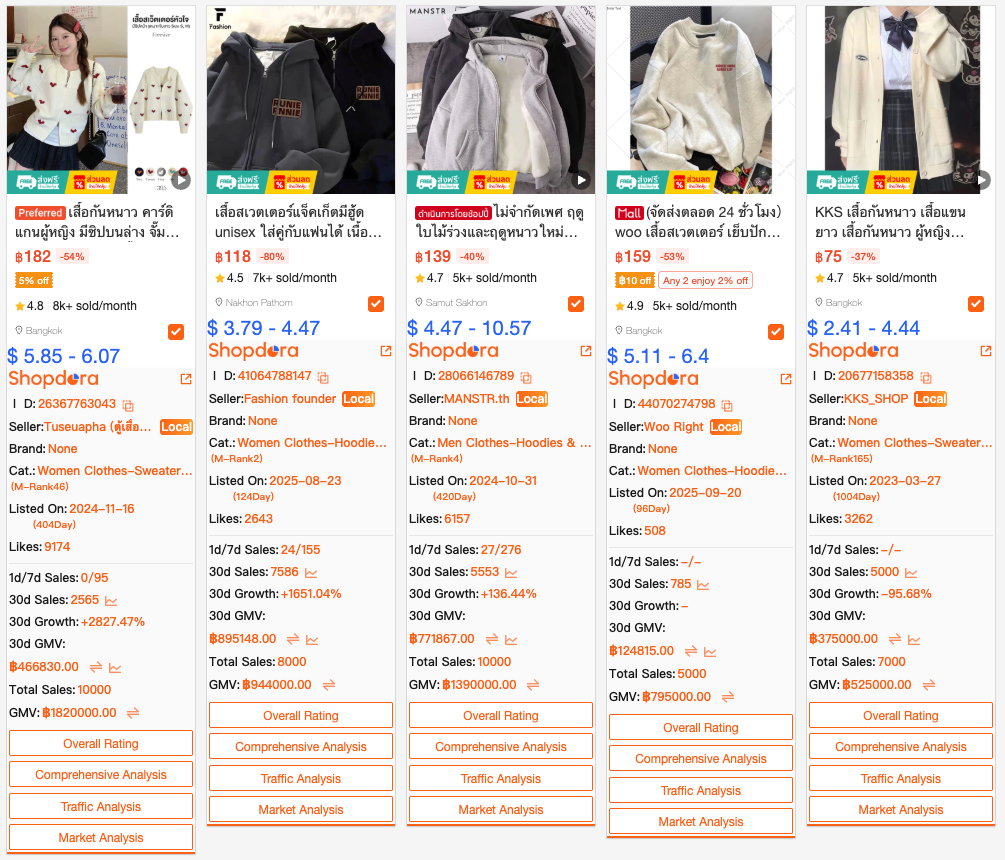Click the Any 2 enjoy 2% off tag
The width and height of the screenshot is (1005, 860).
705,281
